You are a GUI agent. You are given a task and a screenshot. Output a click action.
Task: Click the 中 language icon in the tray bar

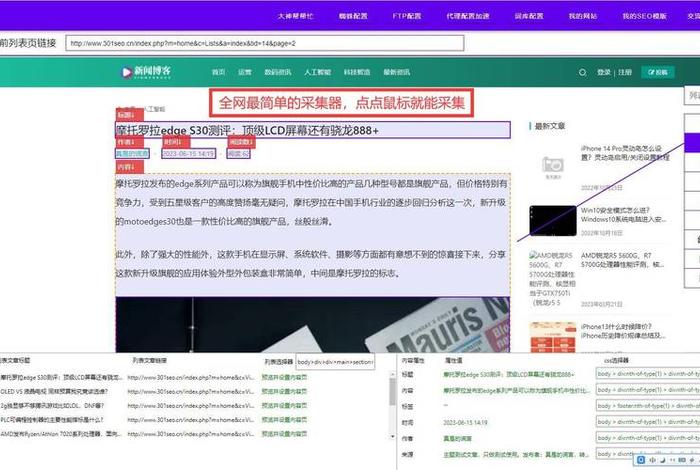(652, 460)
